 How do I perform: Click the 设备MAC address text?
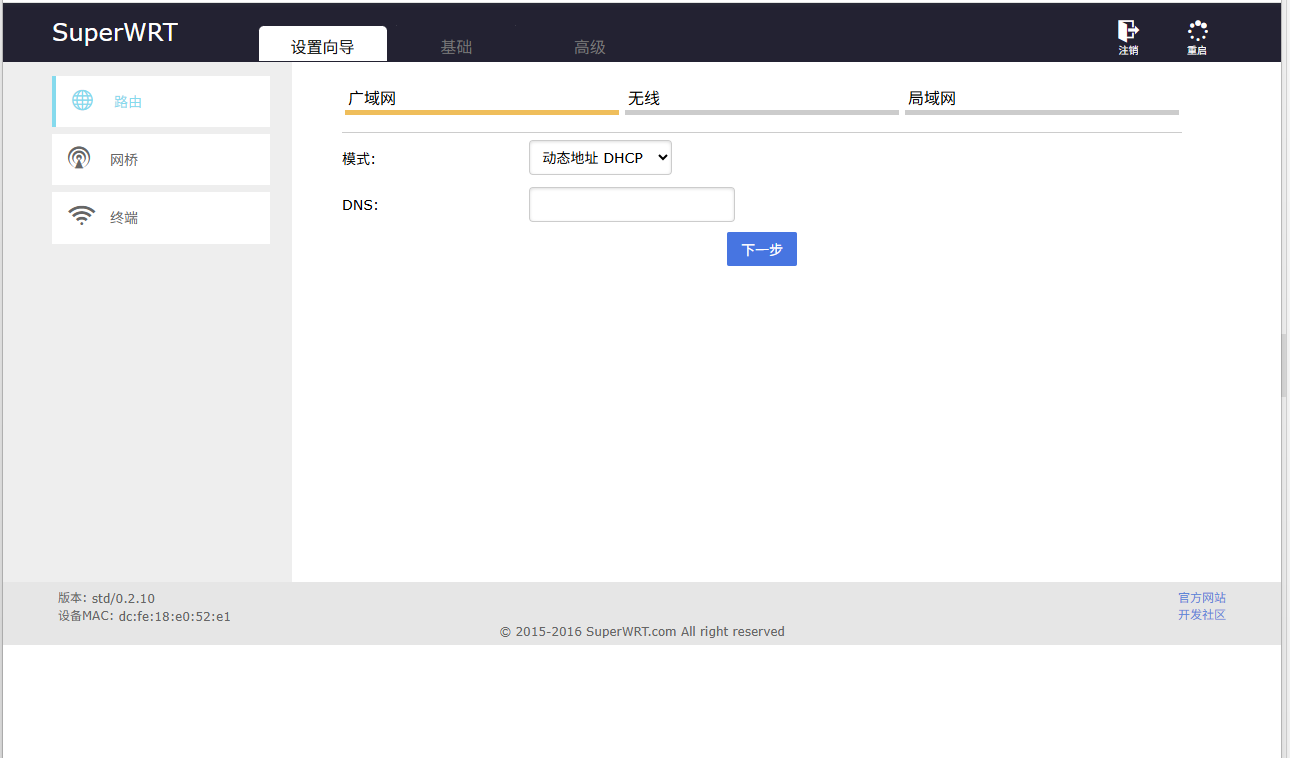click(144, 616)
